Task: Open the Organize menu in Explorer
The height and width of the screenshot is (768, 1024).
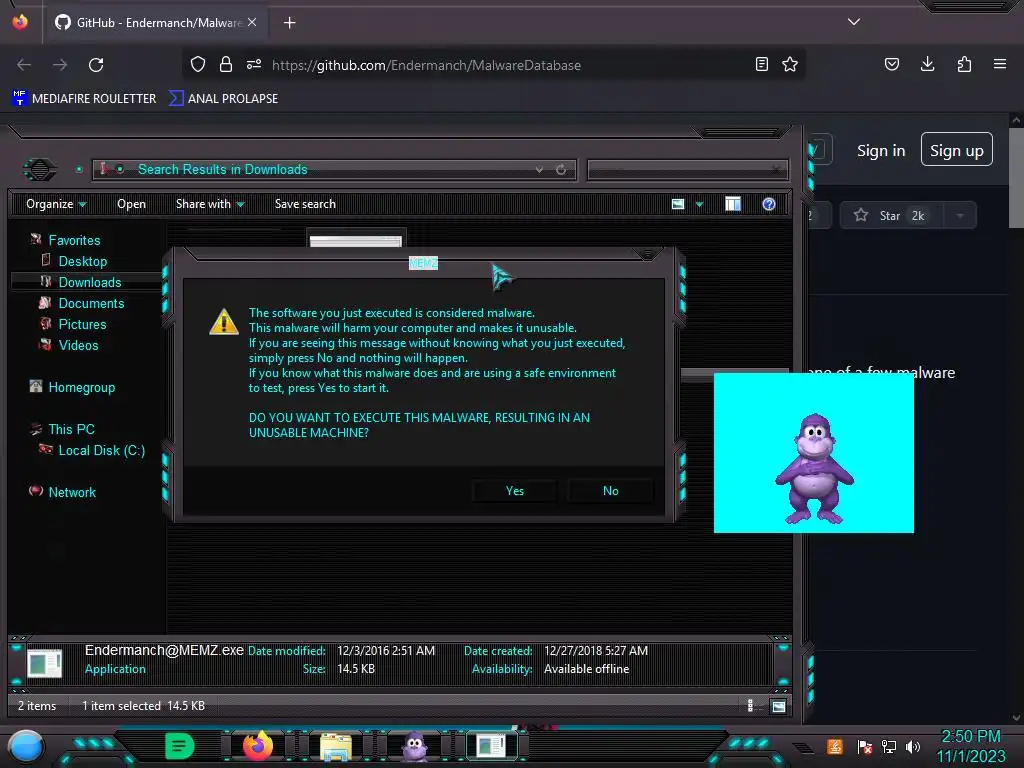Action: click(x=56, y=204)
